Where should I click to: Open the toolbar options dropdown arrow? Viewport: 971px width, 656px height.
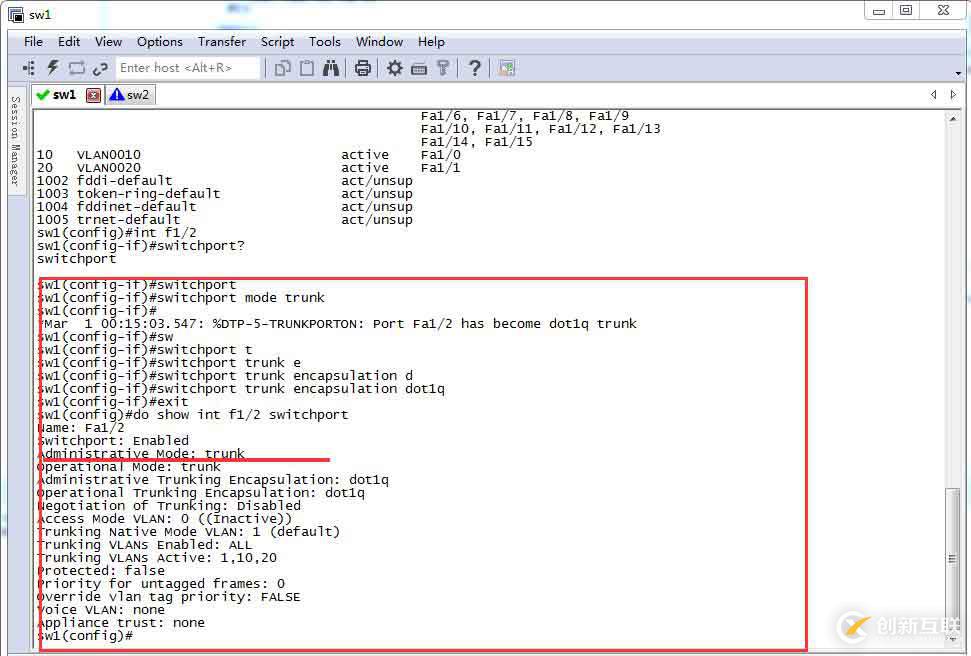(958, 74)
